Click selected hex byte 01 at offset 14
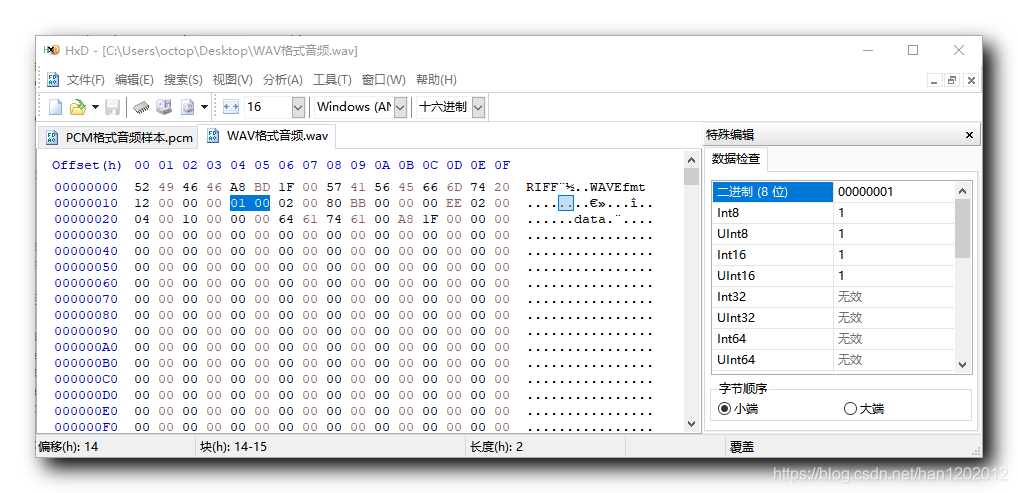The image size is (1018, 493). (238, 203)
